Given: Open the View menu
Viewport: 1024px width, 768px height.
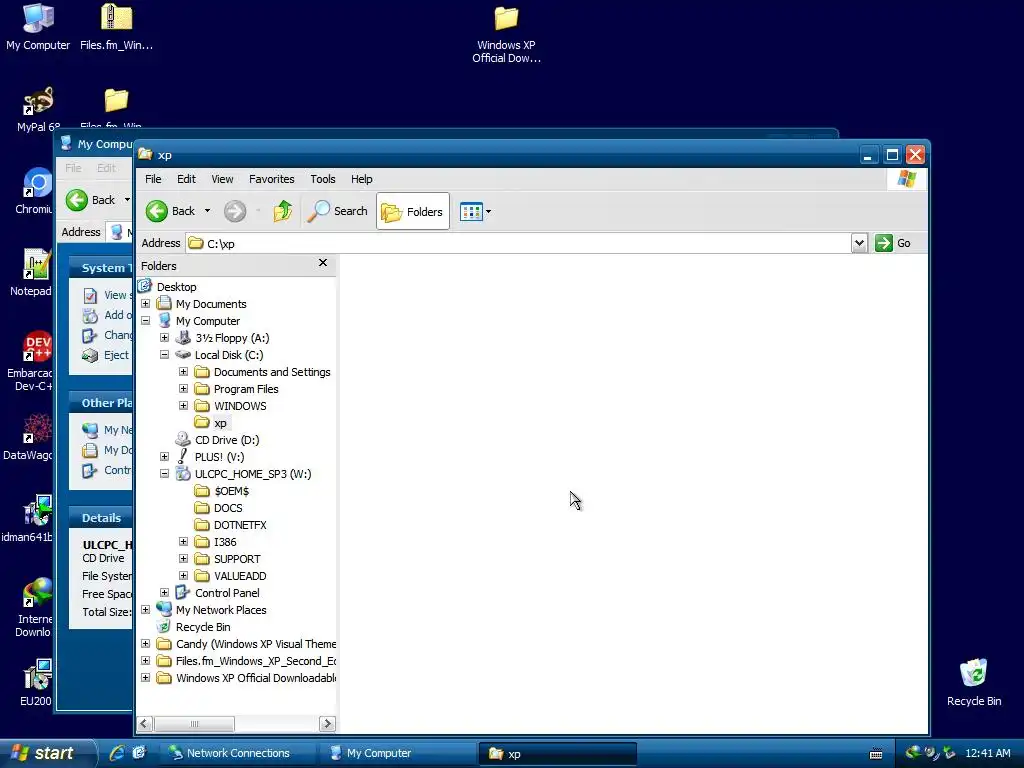Looking at the screenshot, I should (x=222, y=179).
